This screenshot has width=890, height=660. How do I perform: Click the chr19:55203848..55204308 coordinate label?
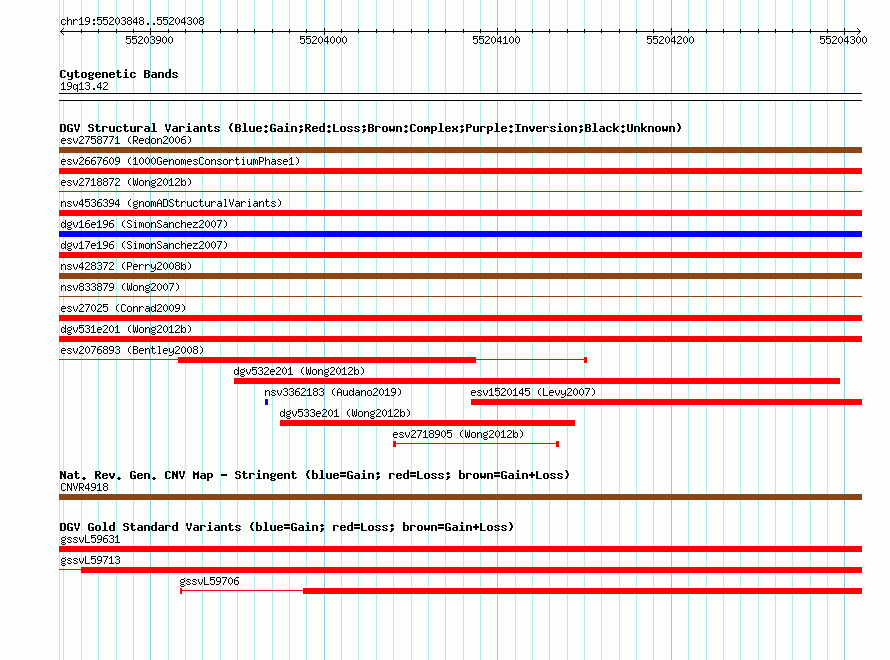(132, 21)
